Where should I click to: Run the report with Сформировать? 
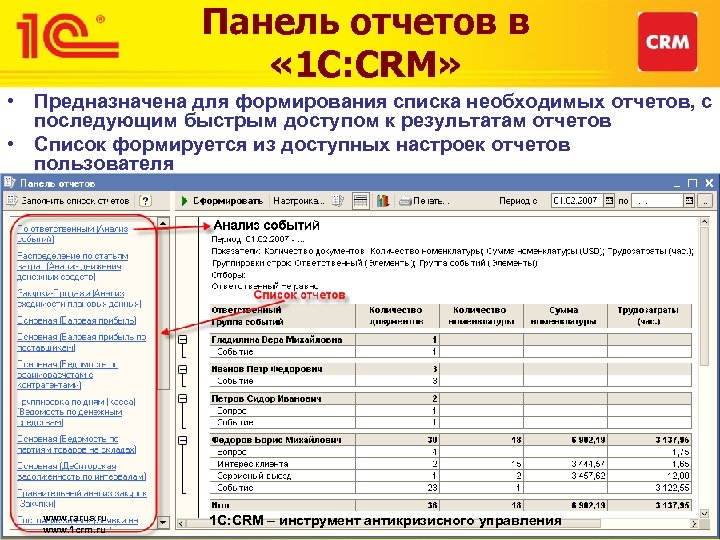[222, 201]
